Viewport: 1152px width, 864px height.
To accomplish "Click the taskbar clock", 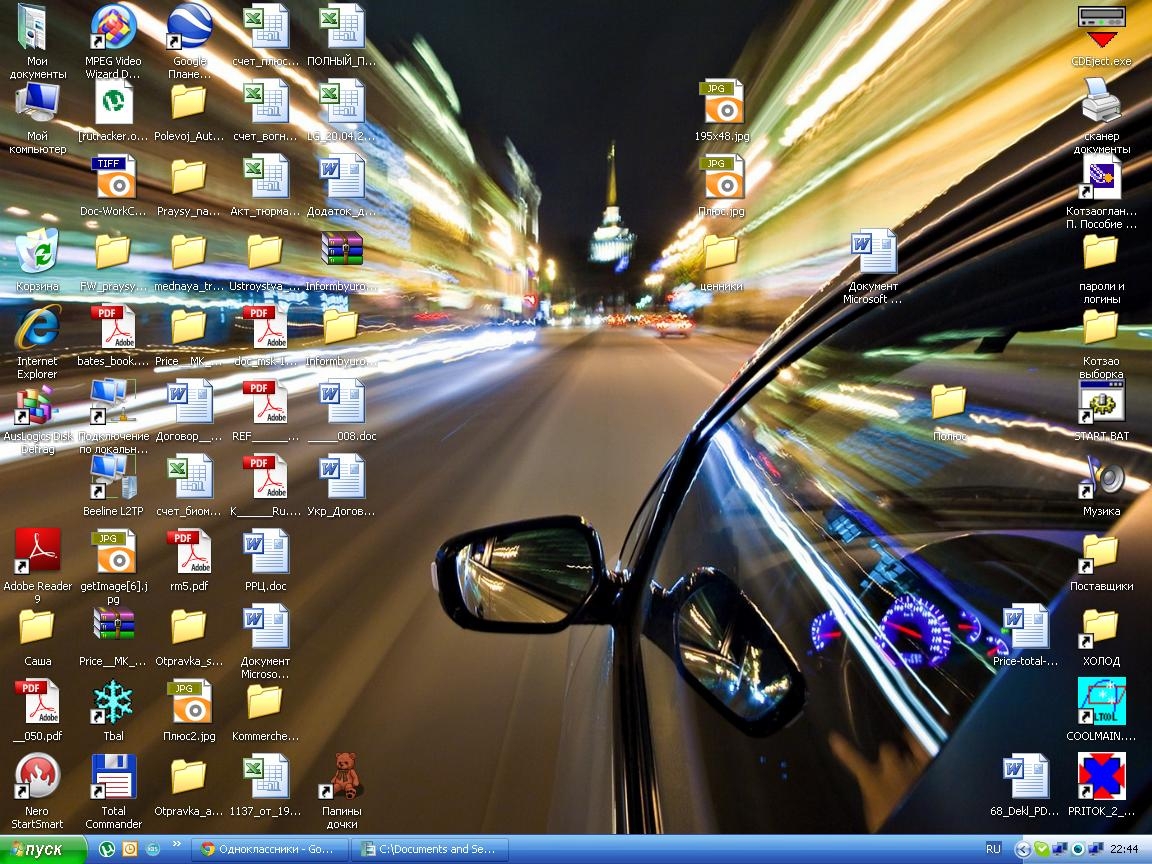I will (1123, 849).
